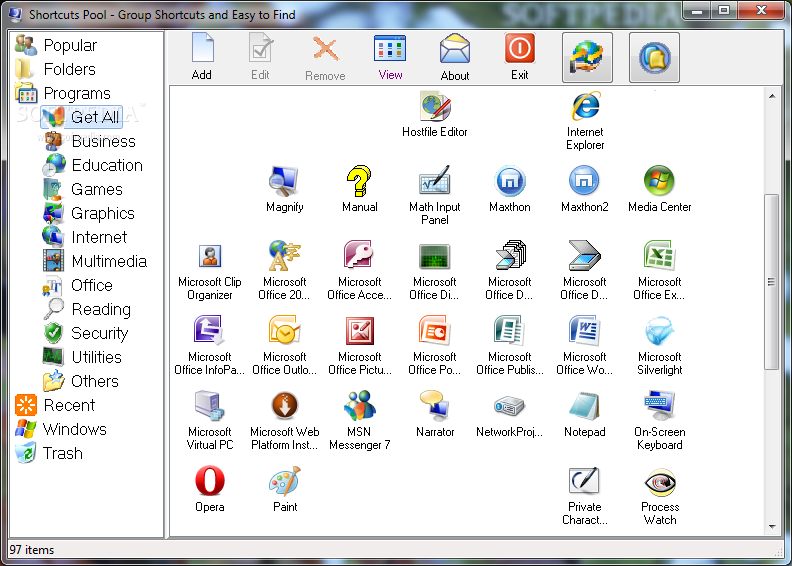Select the Maxthon shortcut icon
The width and height of the screenshot is (792, 566).
point(510,190)
